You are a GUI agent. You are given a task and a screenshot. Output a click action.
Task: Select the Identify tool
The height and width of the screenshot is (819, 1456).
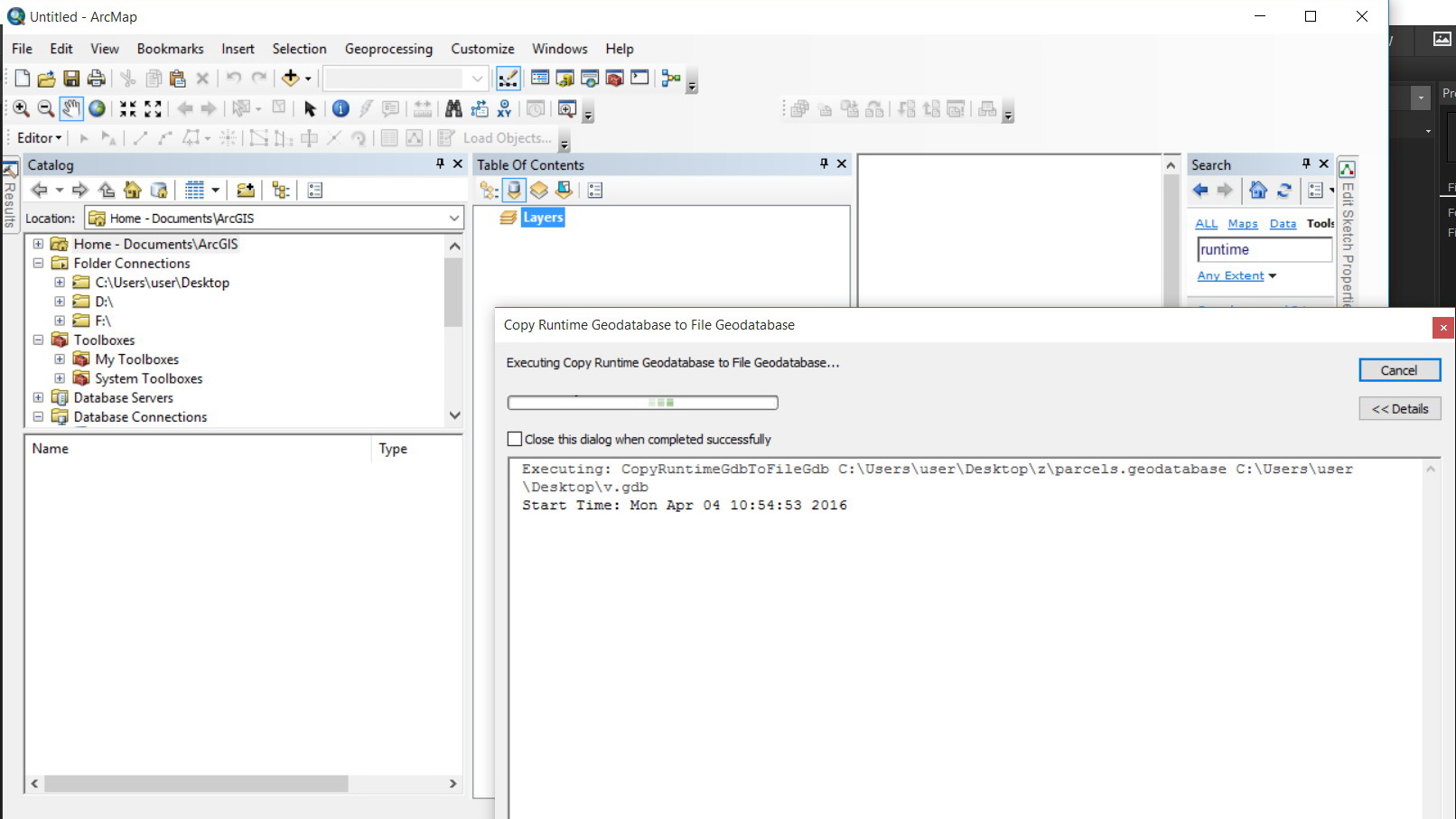[341, 109]
